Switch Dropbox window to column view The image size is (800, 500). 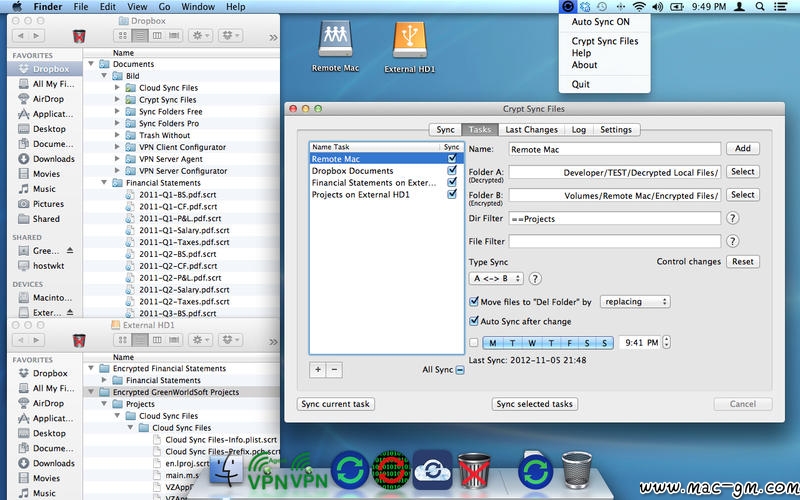157,36
